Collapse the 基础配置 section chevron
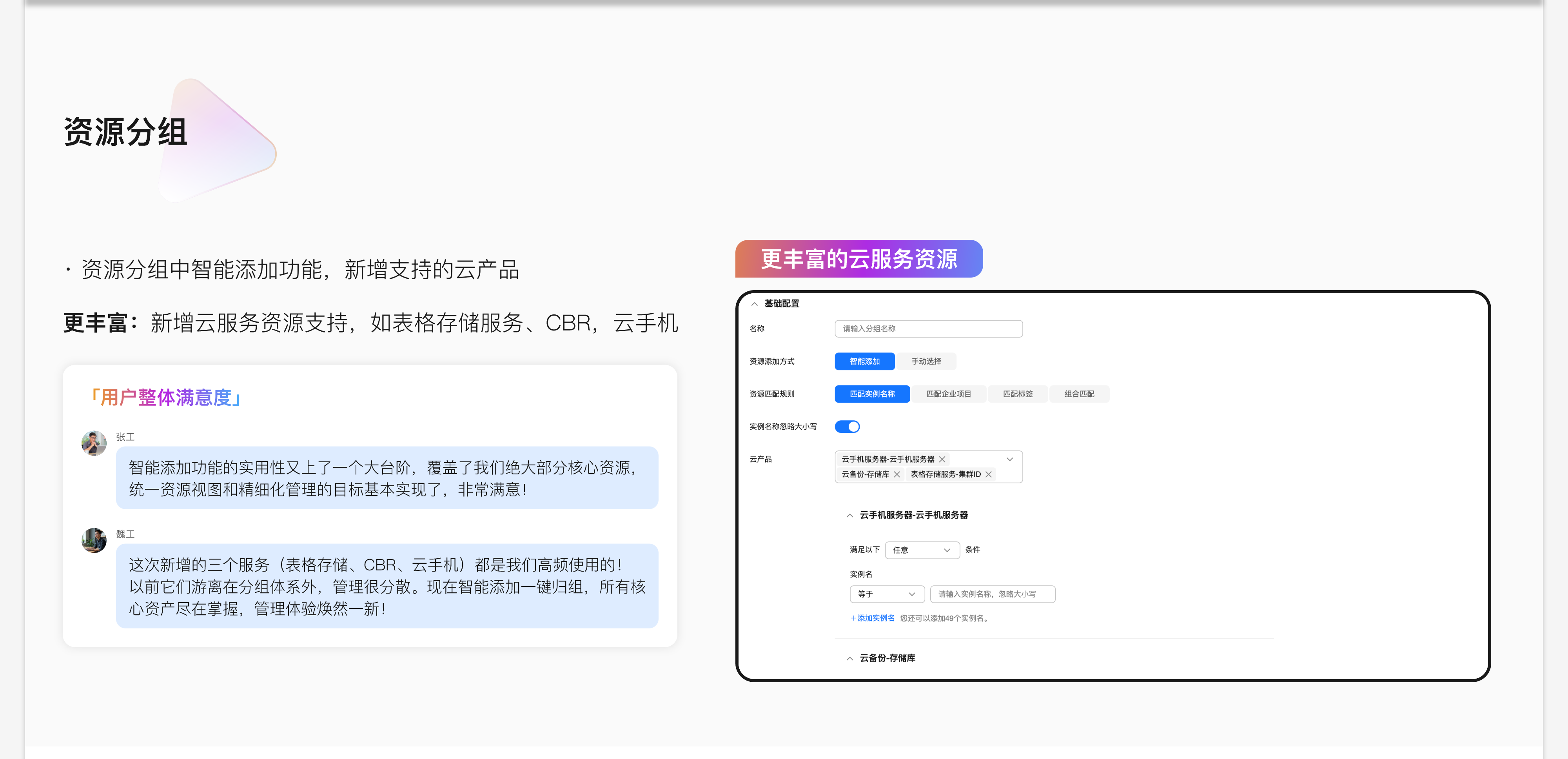The height and width of the screenshot is (759, 1568). (754, 304)
